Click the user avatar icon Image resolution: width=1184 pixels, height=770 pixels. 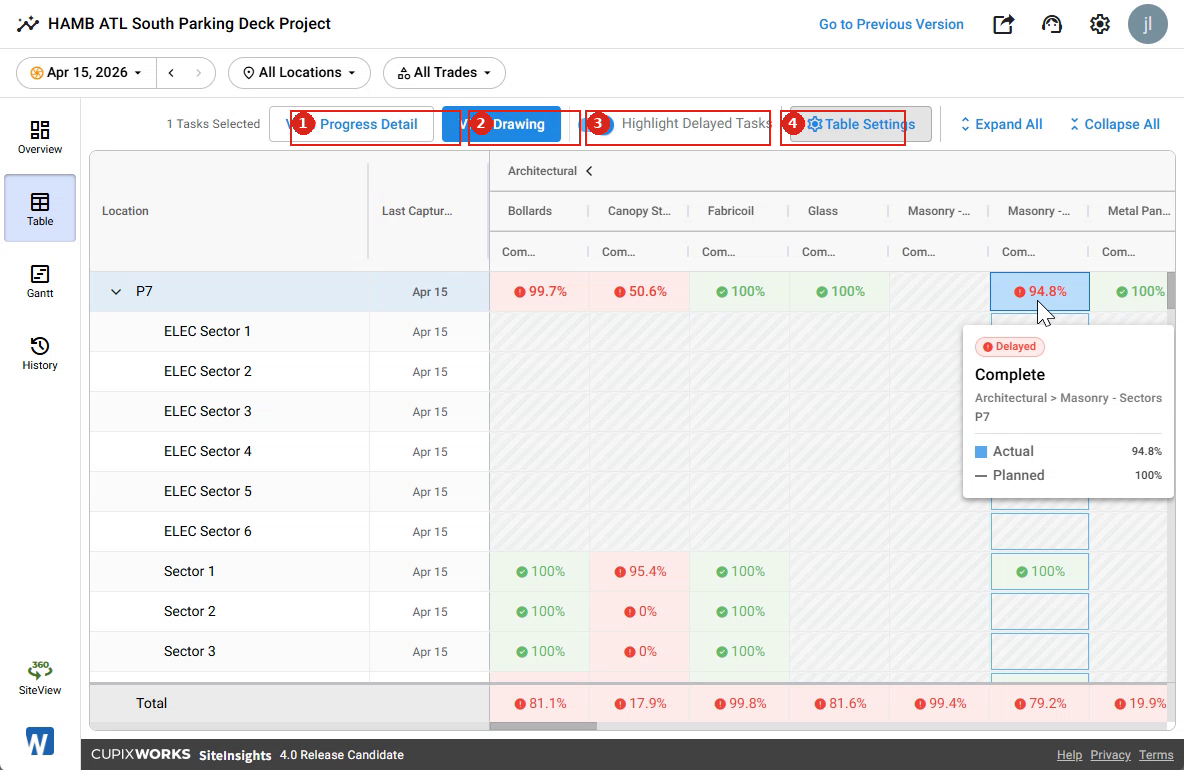(x=1148, y=24)
